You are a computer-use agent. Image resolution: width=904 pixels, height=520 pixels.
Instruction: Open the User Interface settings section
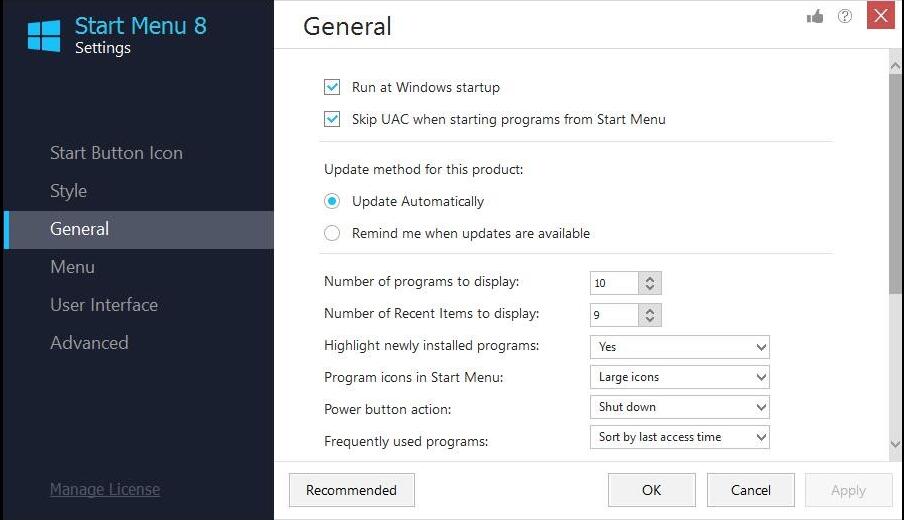tap(104, 304)
